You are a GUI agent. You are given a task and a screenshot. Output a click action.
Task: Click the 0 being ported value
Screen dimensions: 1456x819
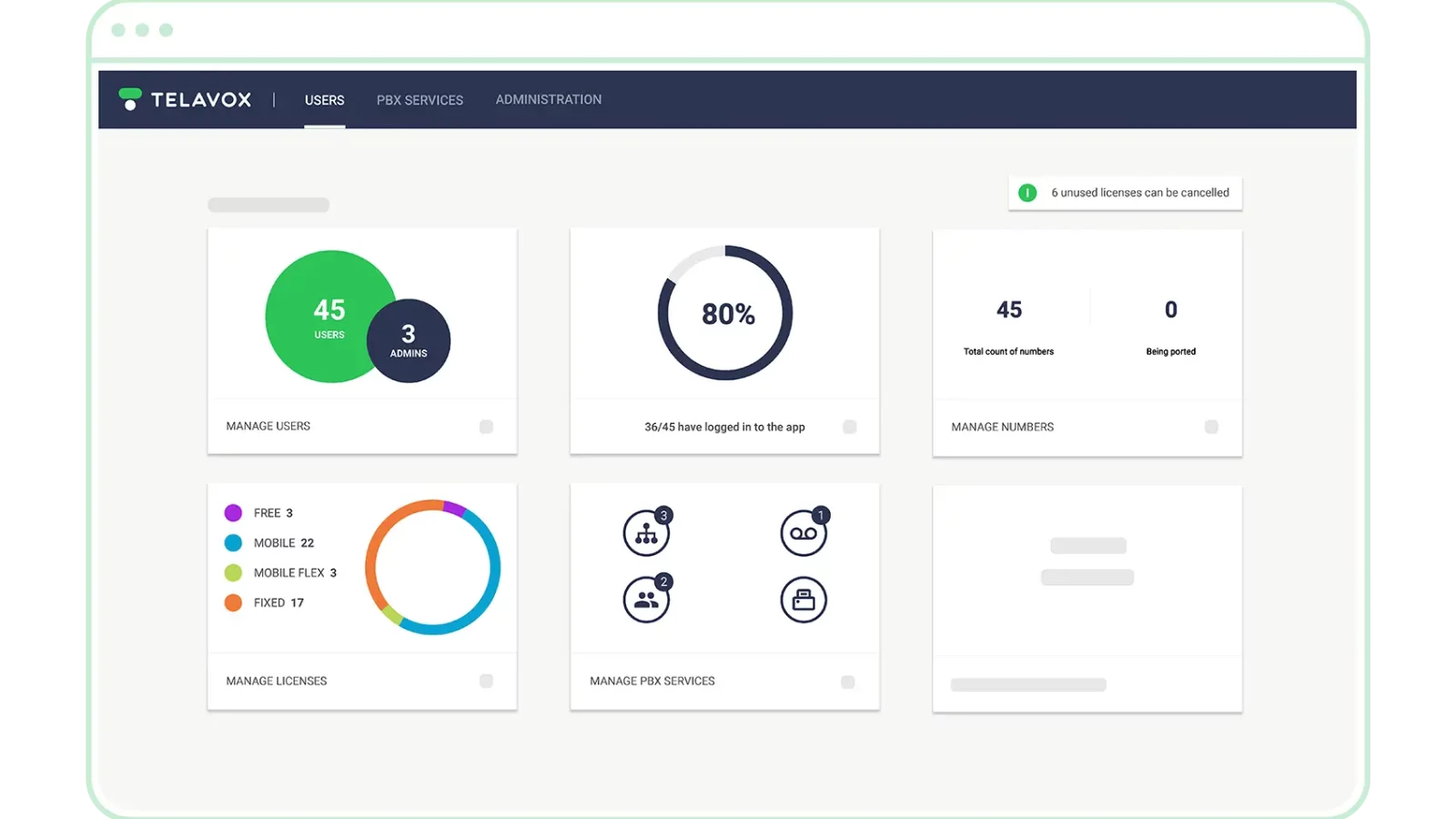1171,309
